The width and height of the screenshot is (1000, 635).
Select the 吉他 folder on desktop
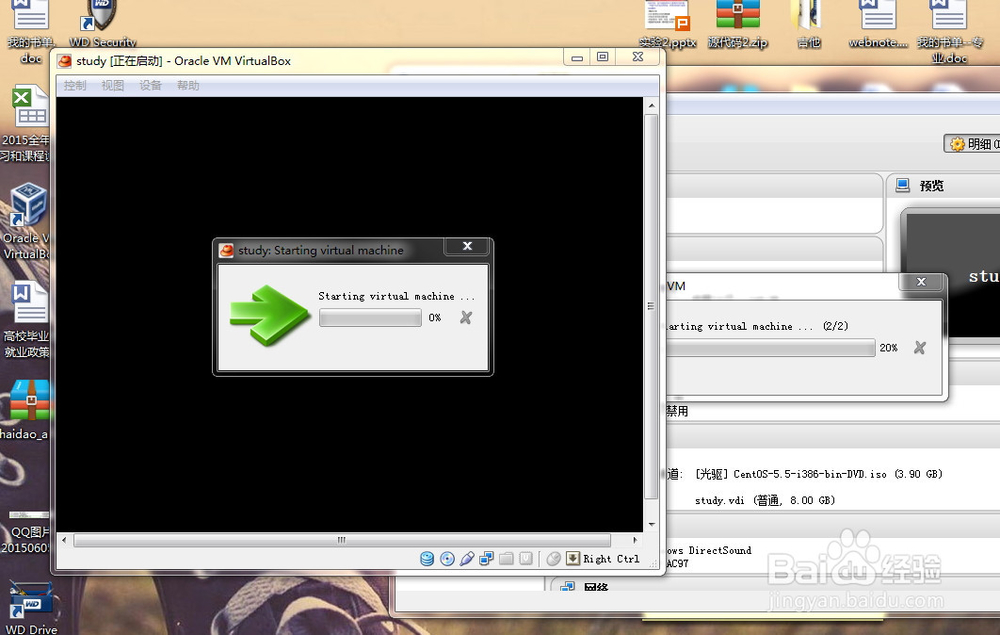808,24
